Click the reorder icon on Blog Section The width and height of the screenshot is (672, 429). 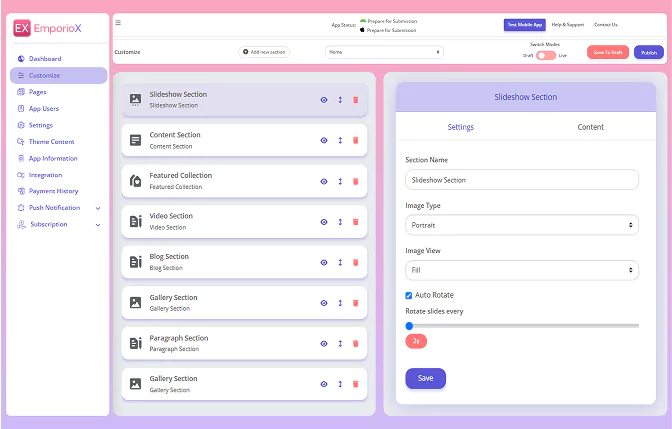340,262
